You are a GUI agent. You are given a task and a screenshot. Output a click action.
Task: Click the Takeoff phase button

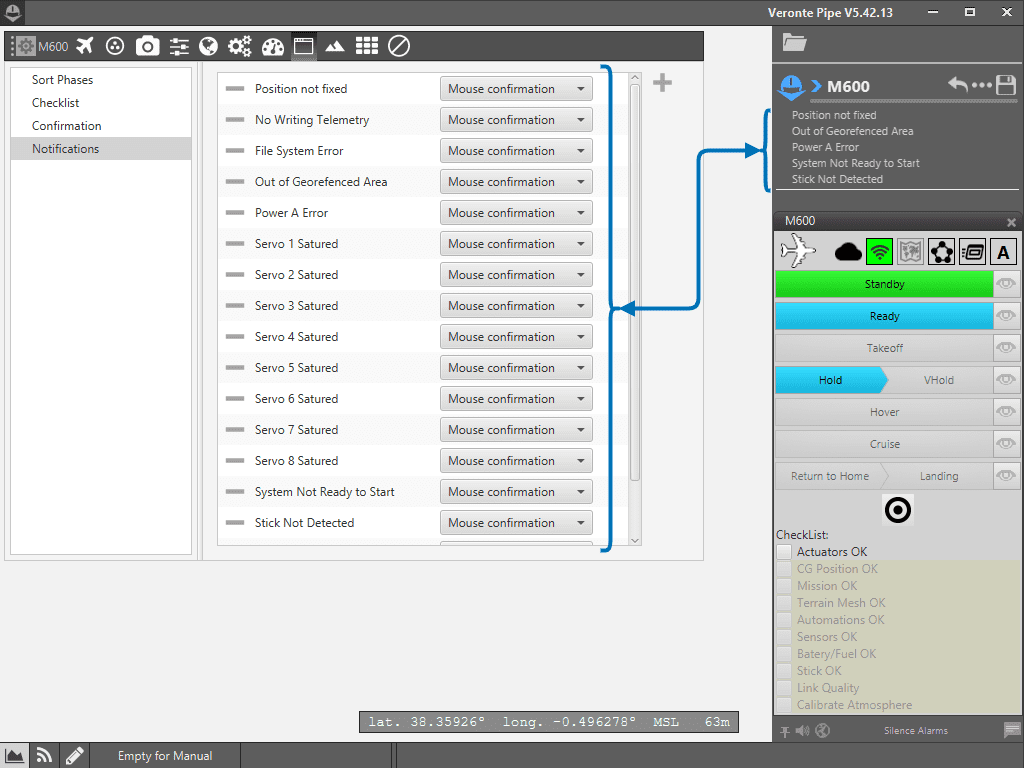coord(884,348)
